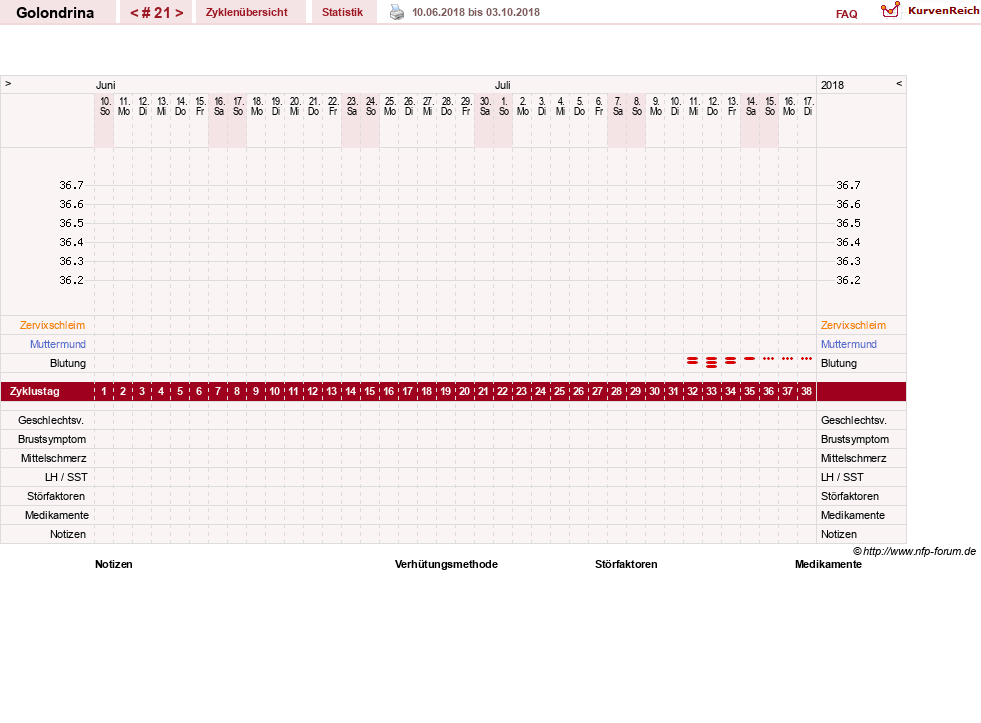Click the date range '10.06.2018 bis 03.10.2018'

point(476,12)
